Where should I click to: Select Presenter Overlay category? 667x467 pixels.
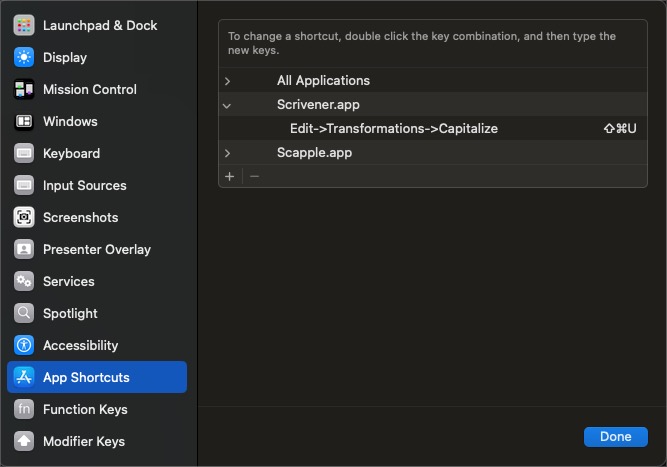point(97,249)
